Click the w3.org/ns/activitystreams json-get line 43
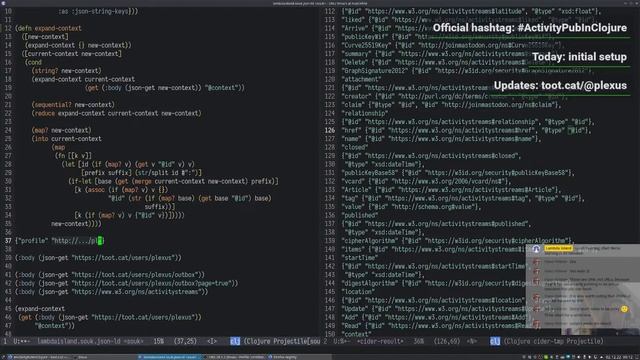This screenshot has width=640, height=360. pyautogui.click(x=111, y=292)
